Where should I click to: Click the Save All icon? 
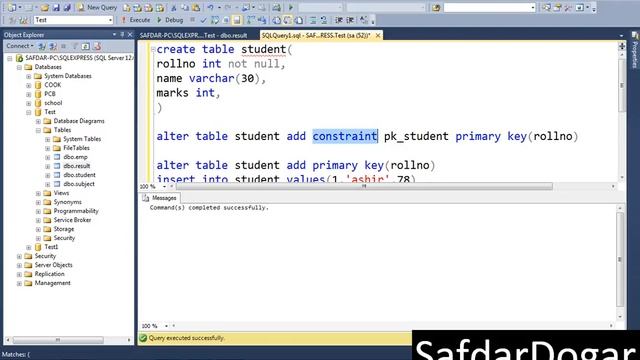point(67,7)
